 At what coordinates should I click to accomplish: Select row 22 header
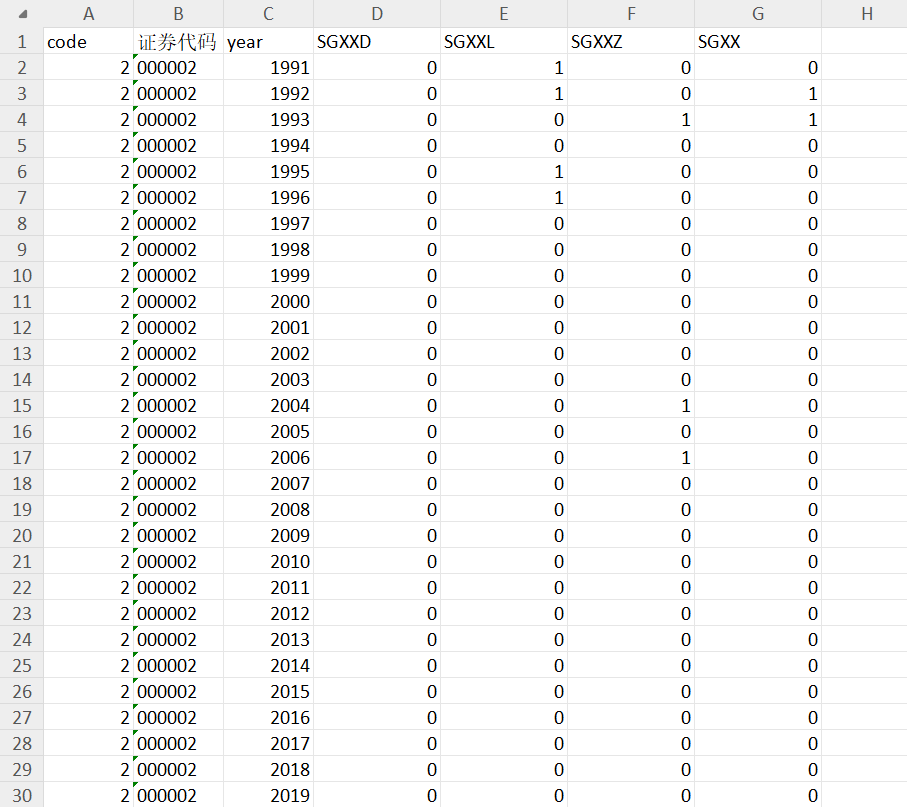pyautogui.click(x=22, y=588)
